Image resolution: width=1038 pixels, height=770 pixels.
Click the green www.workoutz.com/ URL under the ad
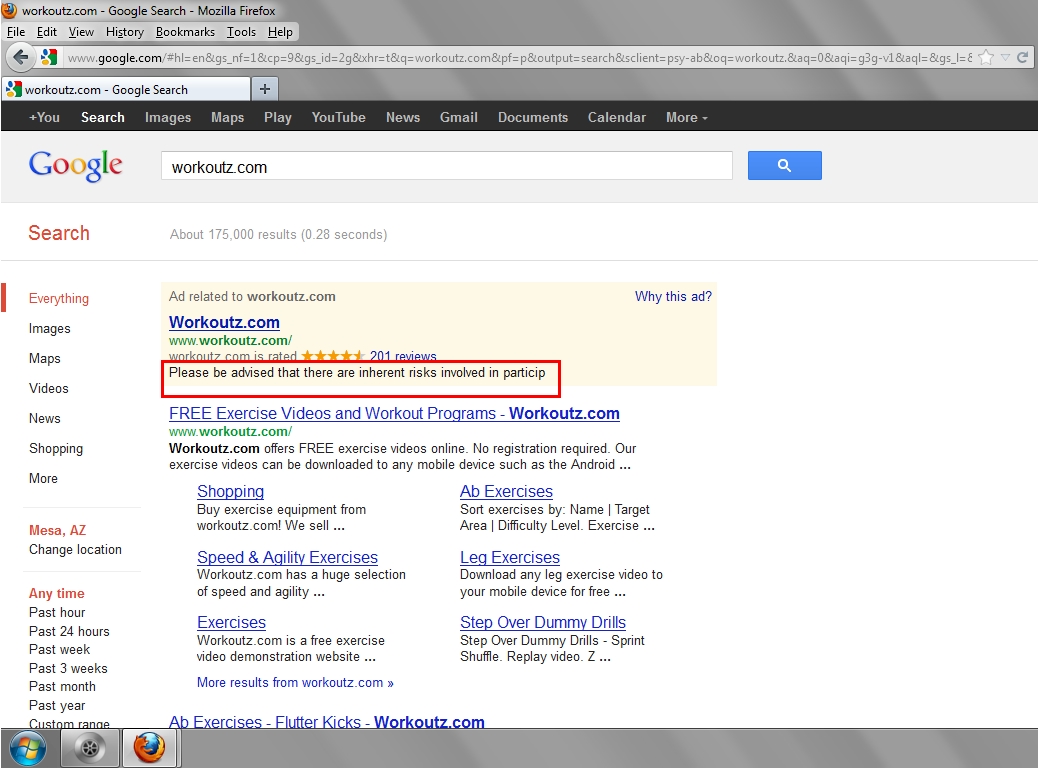(230, 340)
